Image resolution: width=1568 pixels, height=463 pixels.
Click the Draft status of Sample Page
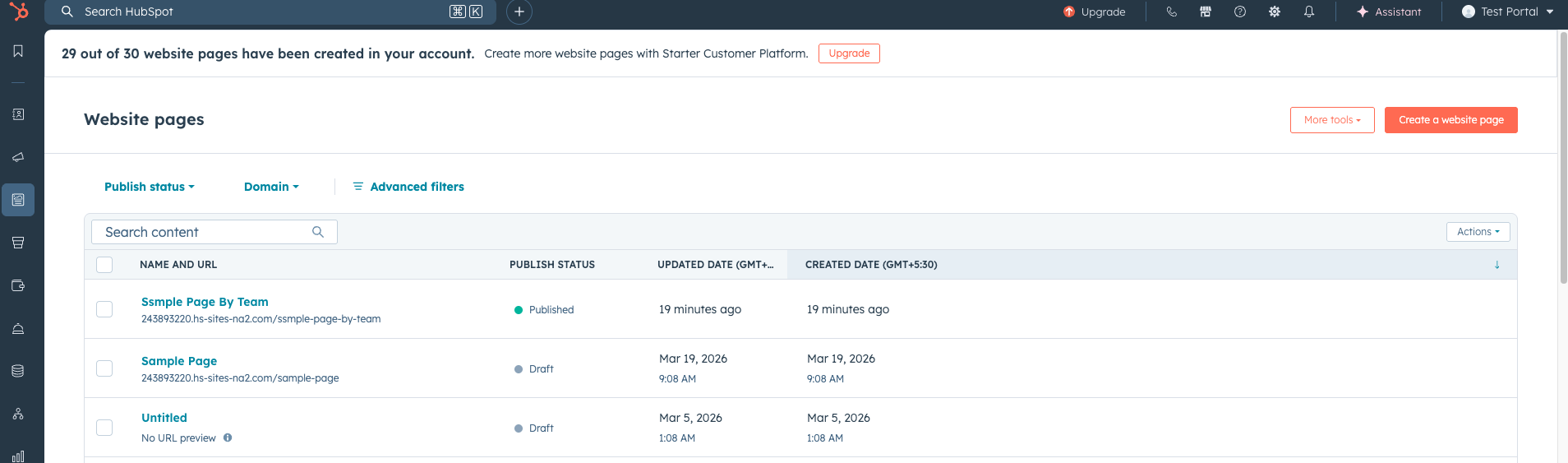(x=534, y=369)
